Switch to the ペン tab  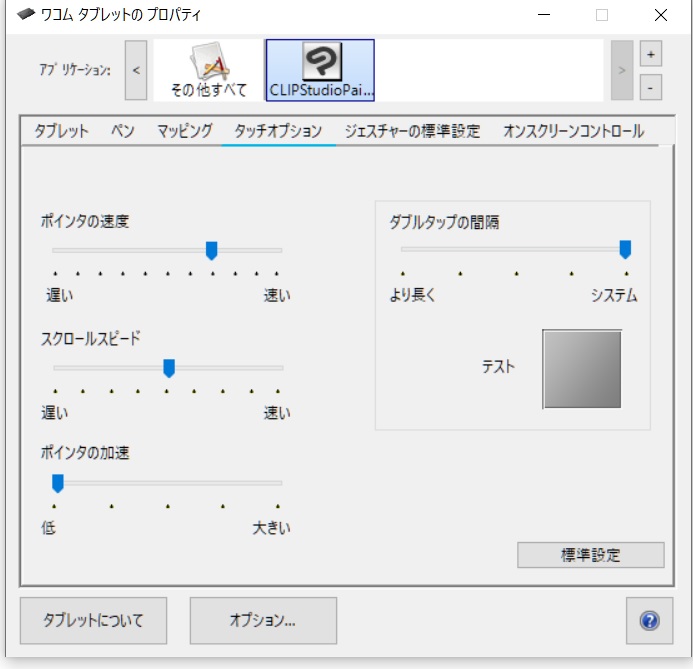coord(122,131)
